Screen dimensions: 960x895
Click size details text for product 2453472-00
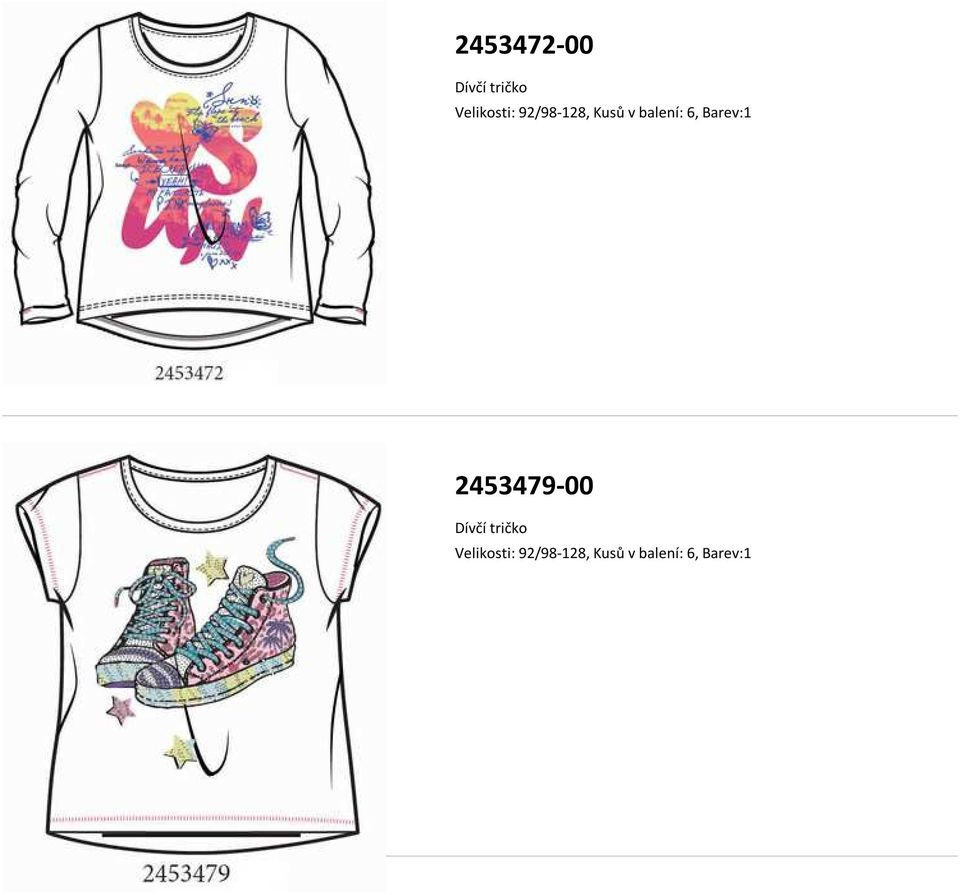pyautogui.click(x=602, y=113)
